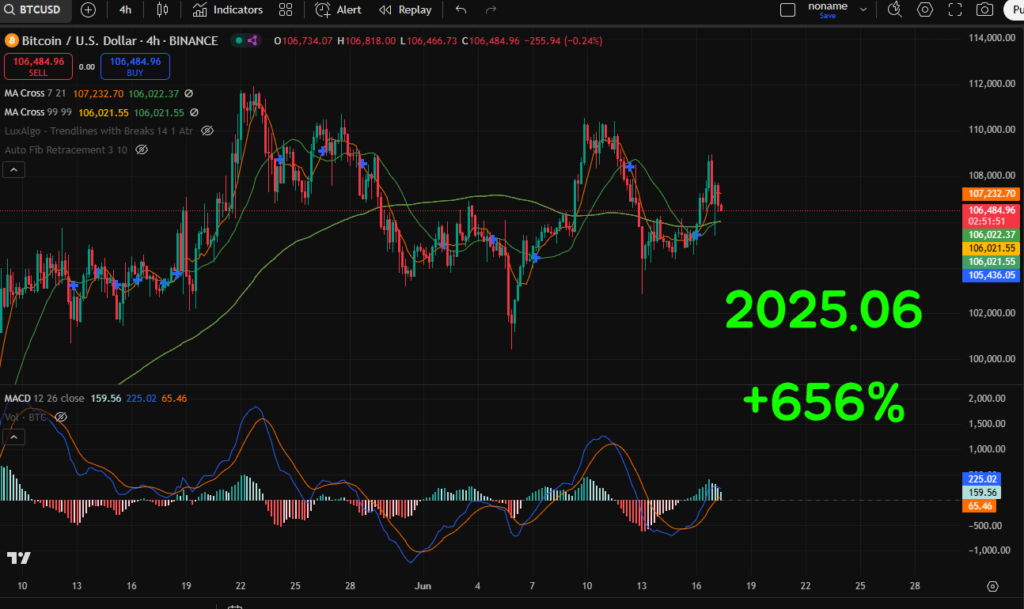Viewport: 1024px width, 609px height.
Task: Select the LuxAlgo Trendlines with Breaks label
Action: pos(99,131)
